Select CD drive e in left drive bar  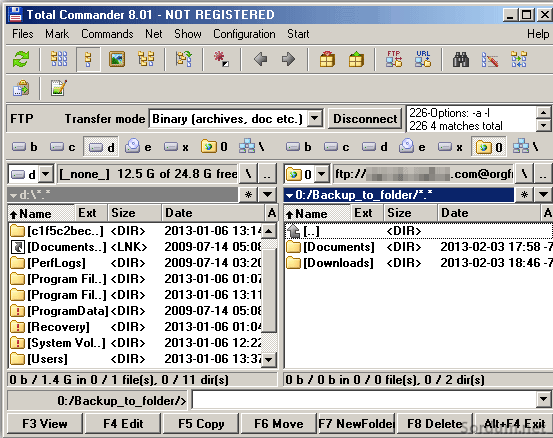pos(138,147)
